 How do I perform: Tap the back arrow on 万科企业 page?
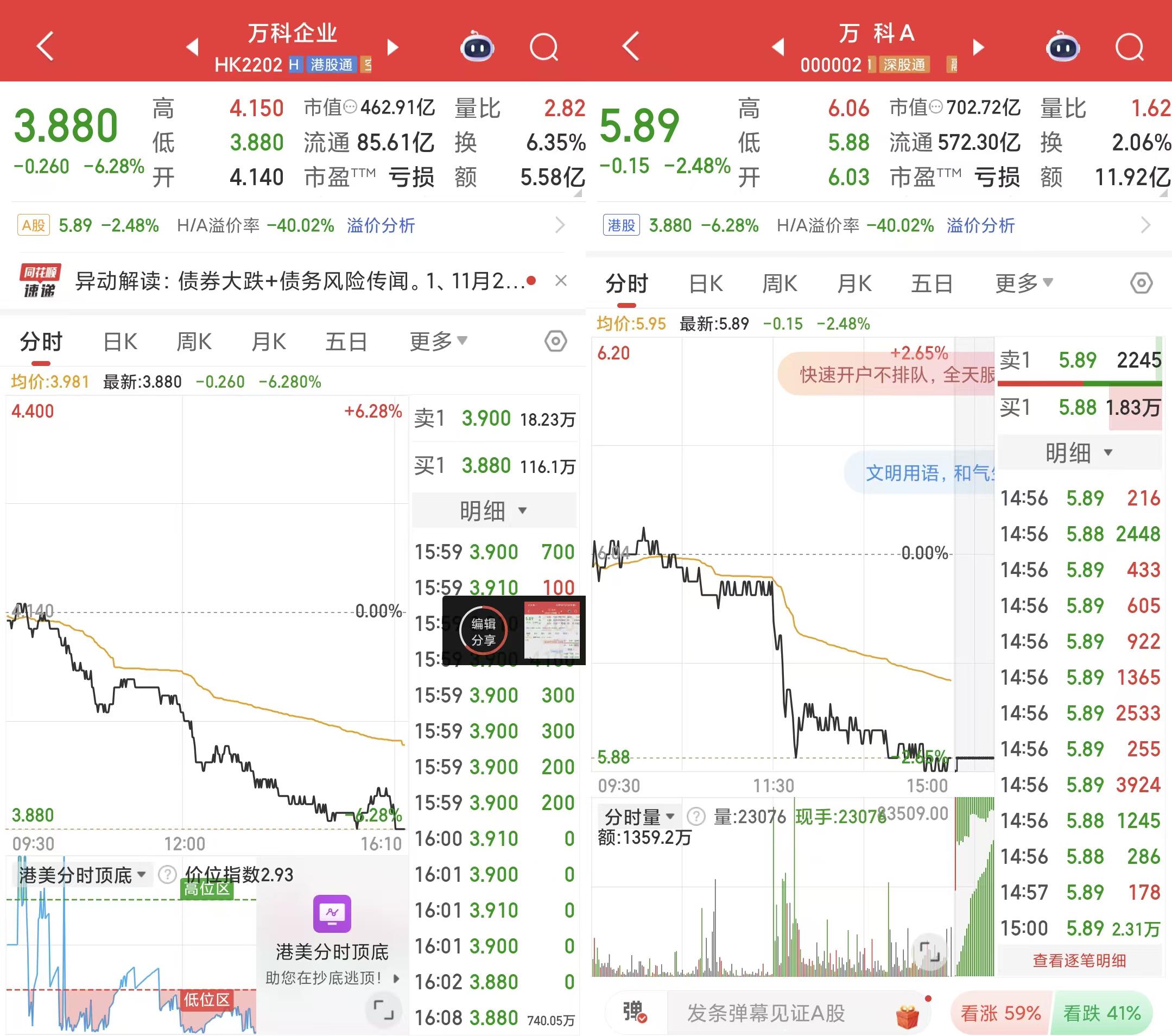[x=45, y=46]
